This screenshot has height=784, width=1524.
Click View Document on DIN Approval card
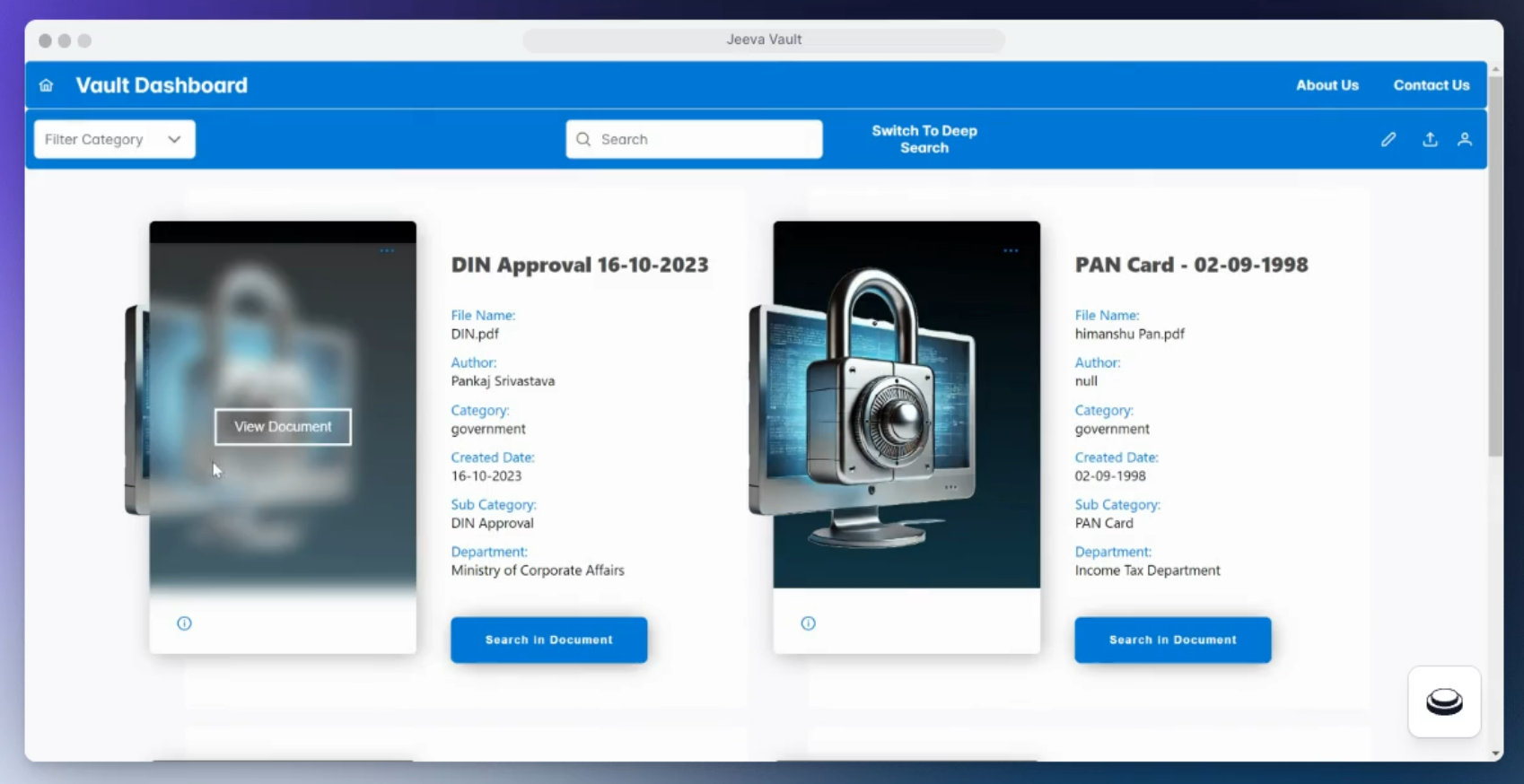tap(283, 427)
